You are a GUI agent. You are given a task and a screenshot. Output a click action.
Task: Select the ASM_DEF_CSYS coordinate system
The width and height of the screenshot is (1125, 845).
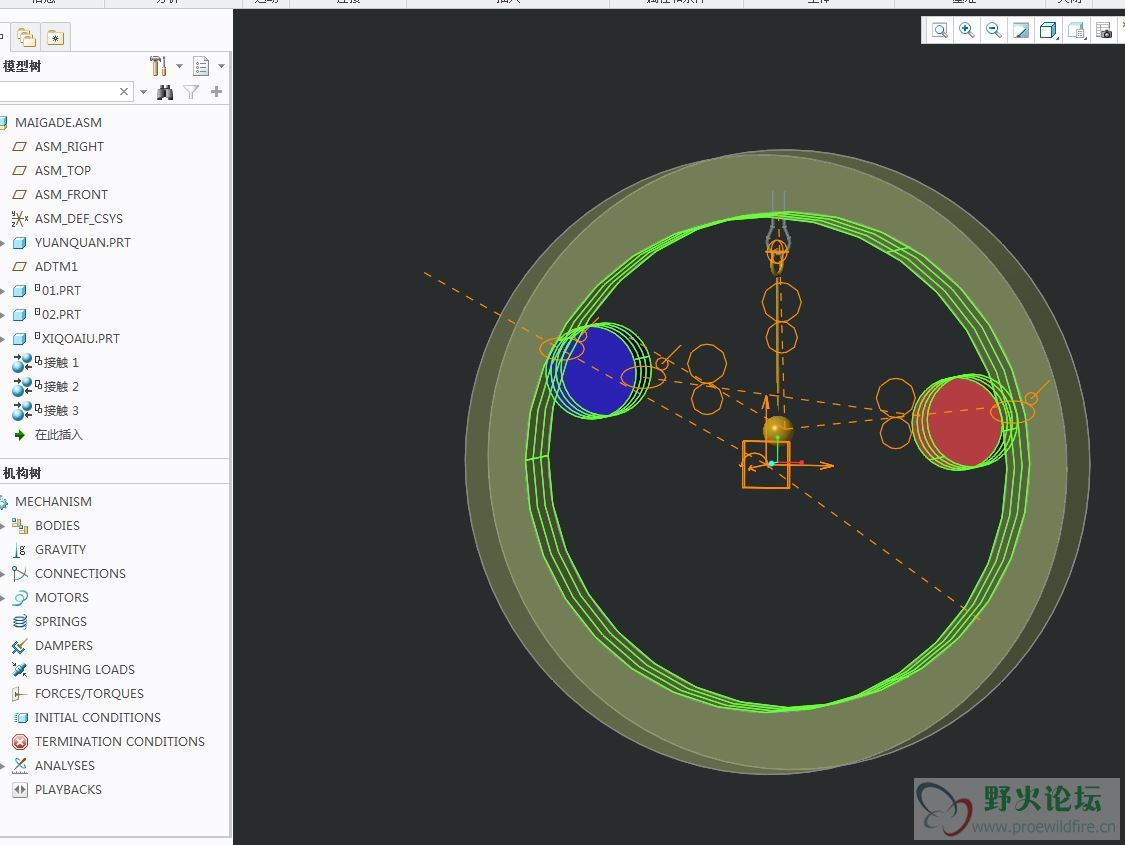click(x=78, y=219)
